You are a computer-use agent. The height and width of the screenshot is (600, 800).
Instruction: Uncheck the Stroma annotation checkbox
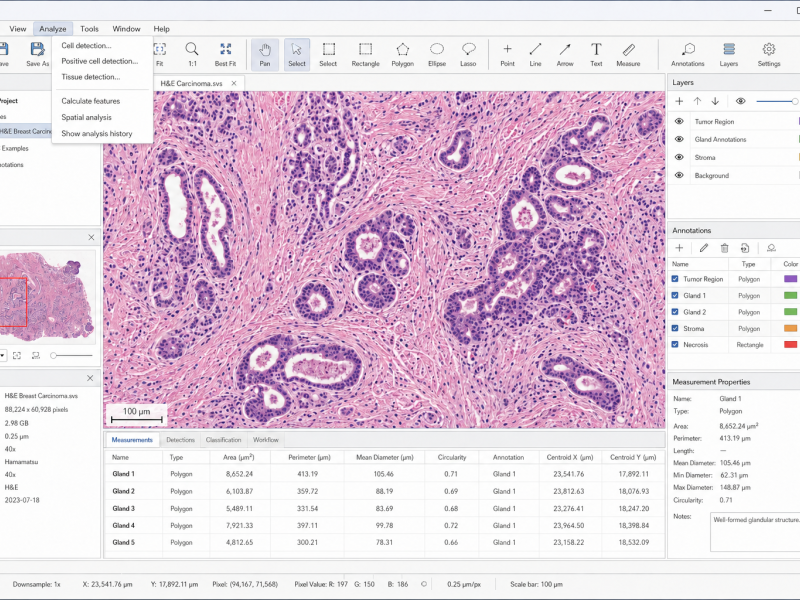point(675,328)
